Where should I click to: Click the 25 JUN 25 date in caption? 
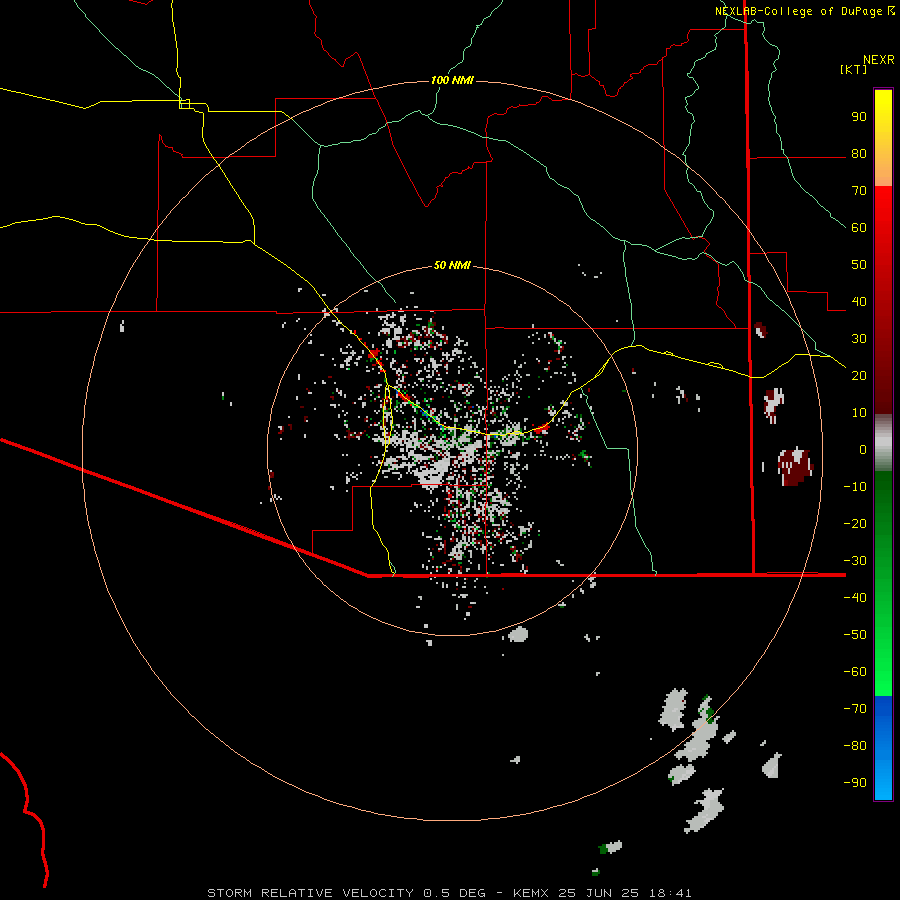pos(599,893)
